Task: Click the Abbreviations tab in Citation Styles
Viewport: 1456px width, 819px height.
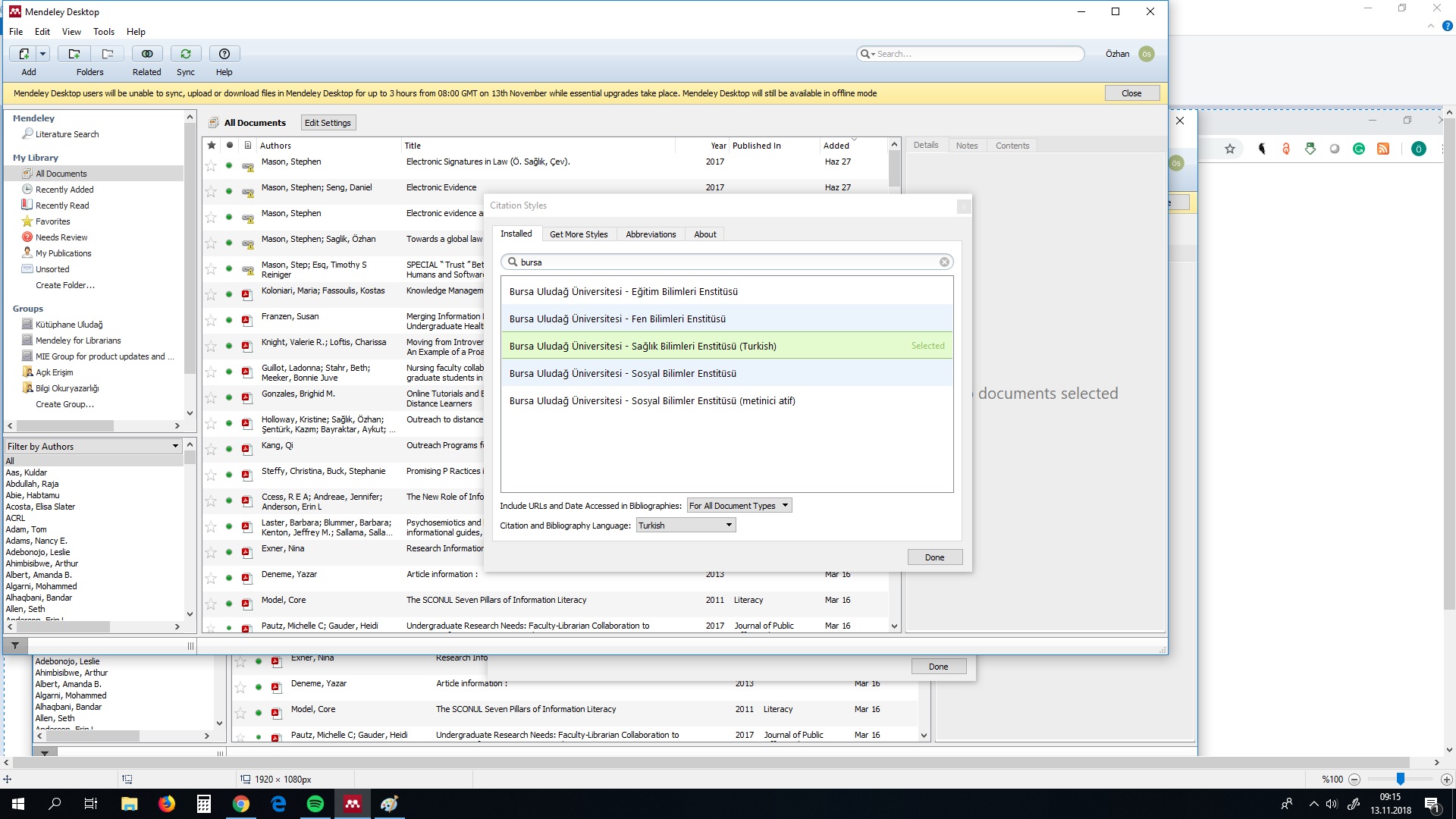Action: tap(650, 233)
